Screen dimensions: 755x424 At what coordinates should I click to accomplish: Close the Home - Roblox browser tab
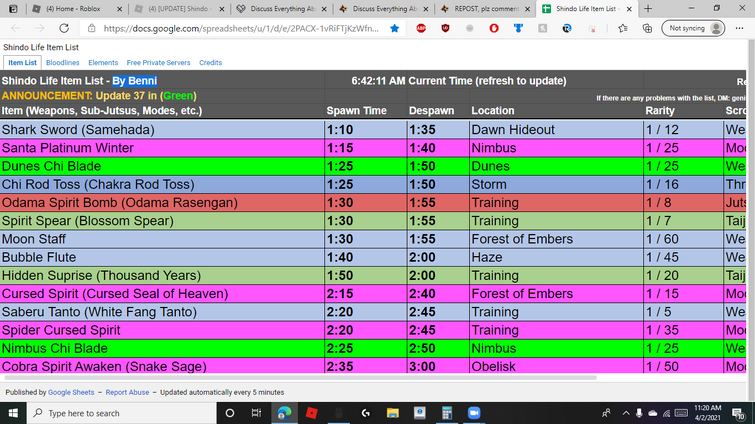(x=119, y=9)
